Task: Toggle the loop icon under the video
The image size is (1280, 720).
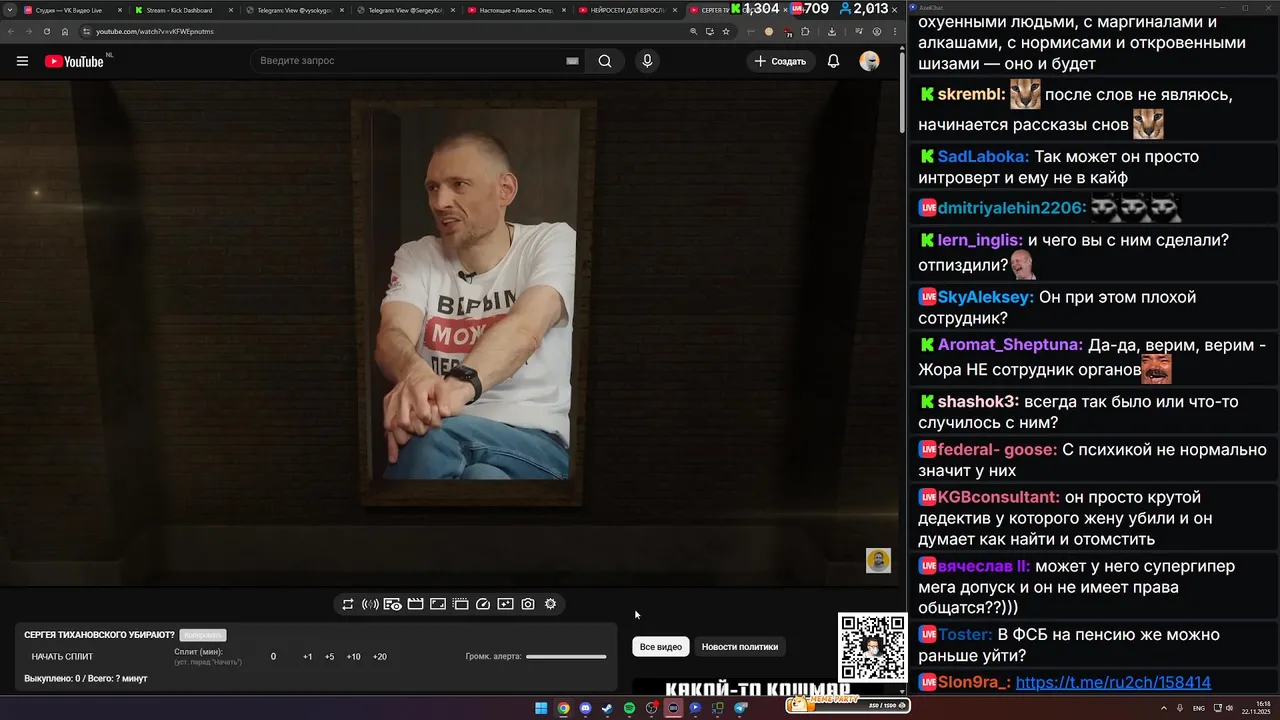Action: tap(348, 604)
